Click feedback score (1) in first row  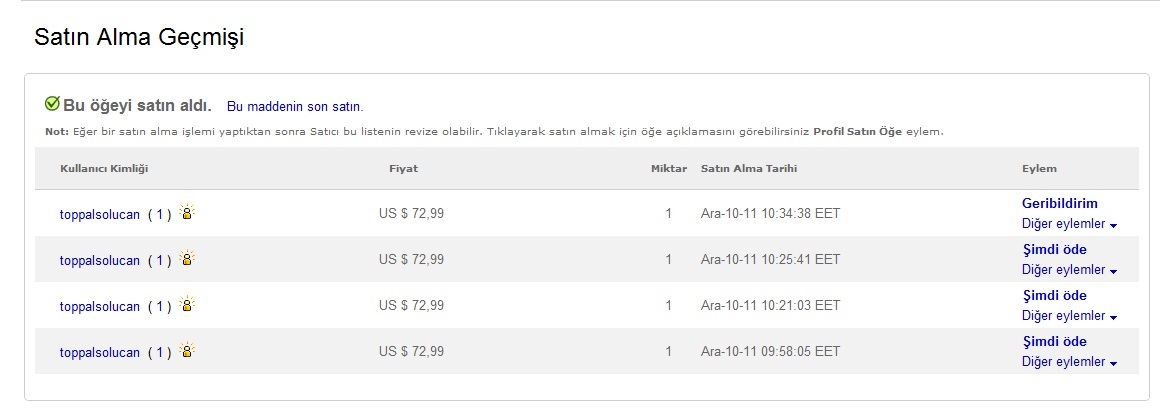tap(159, 215)
